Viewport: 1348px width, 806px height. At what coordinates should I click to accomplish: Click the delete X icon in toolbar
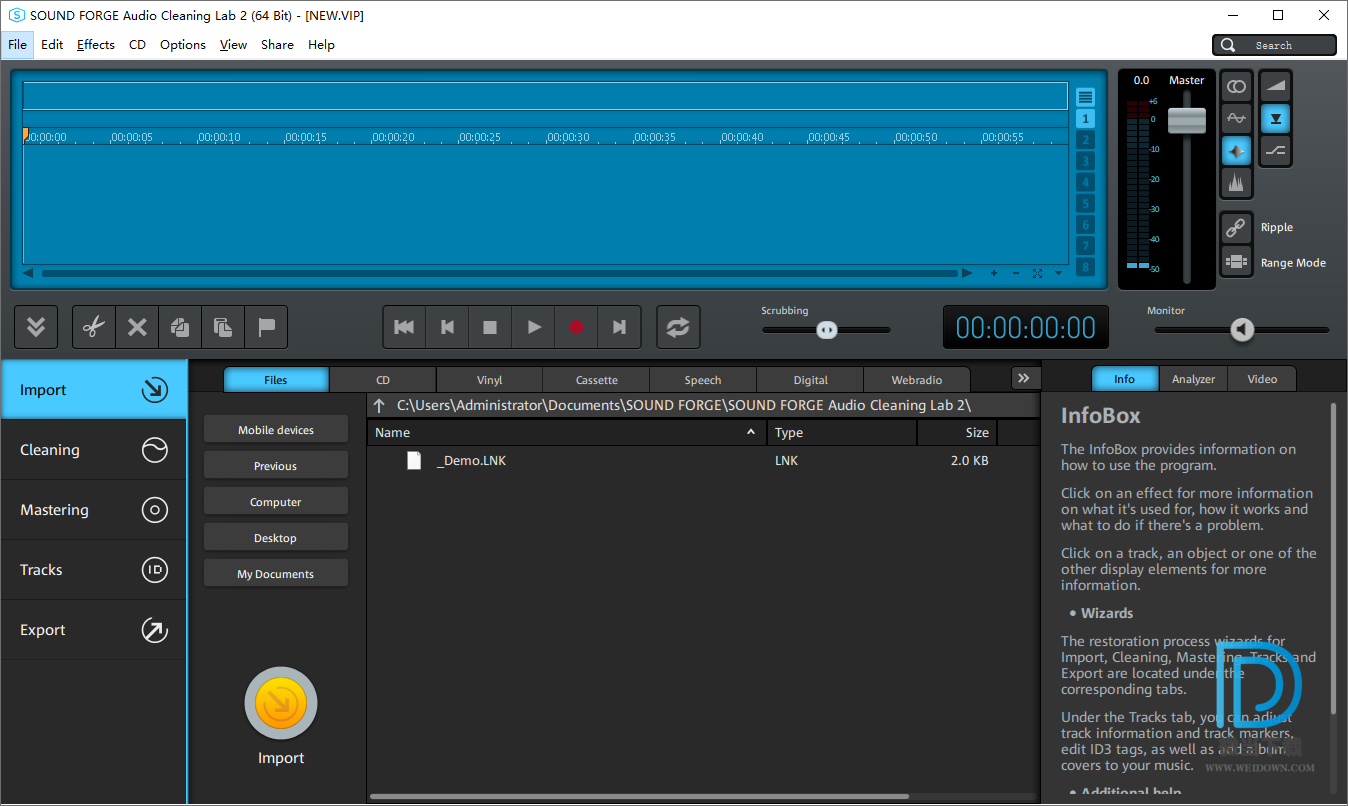(x=137, y=327)
